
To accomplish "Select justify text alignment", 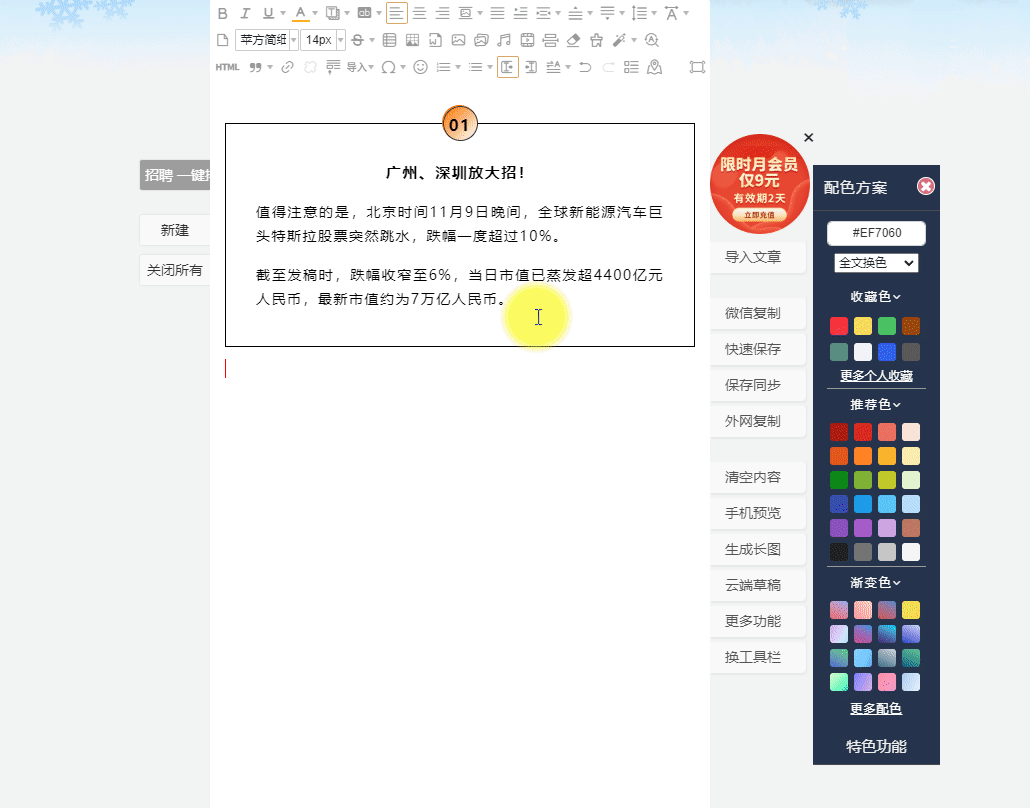I will click(x=497, y=13).
